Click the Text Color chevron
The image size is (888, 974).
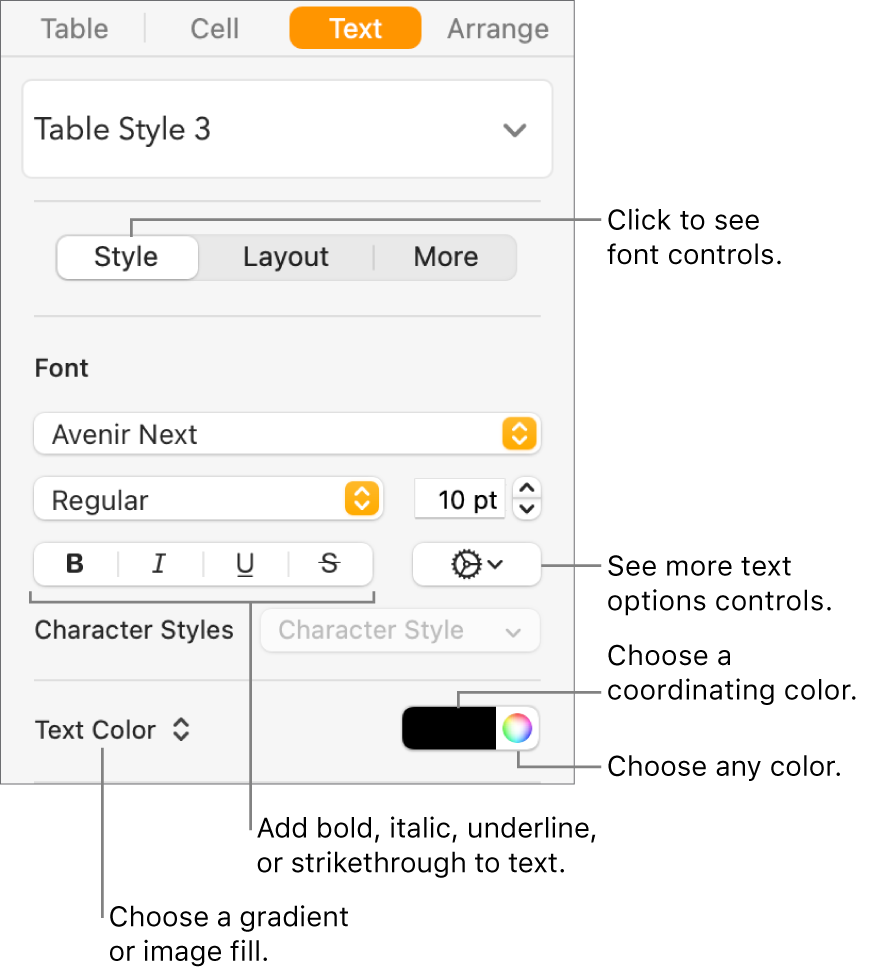(181, 730)
